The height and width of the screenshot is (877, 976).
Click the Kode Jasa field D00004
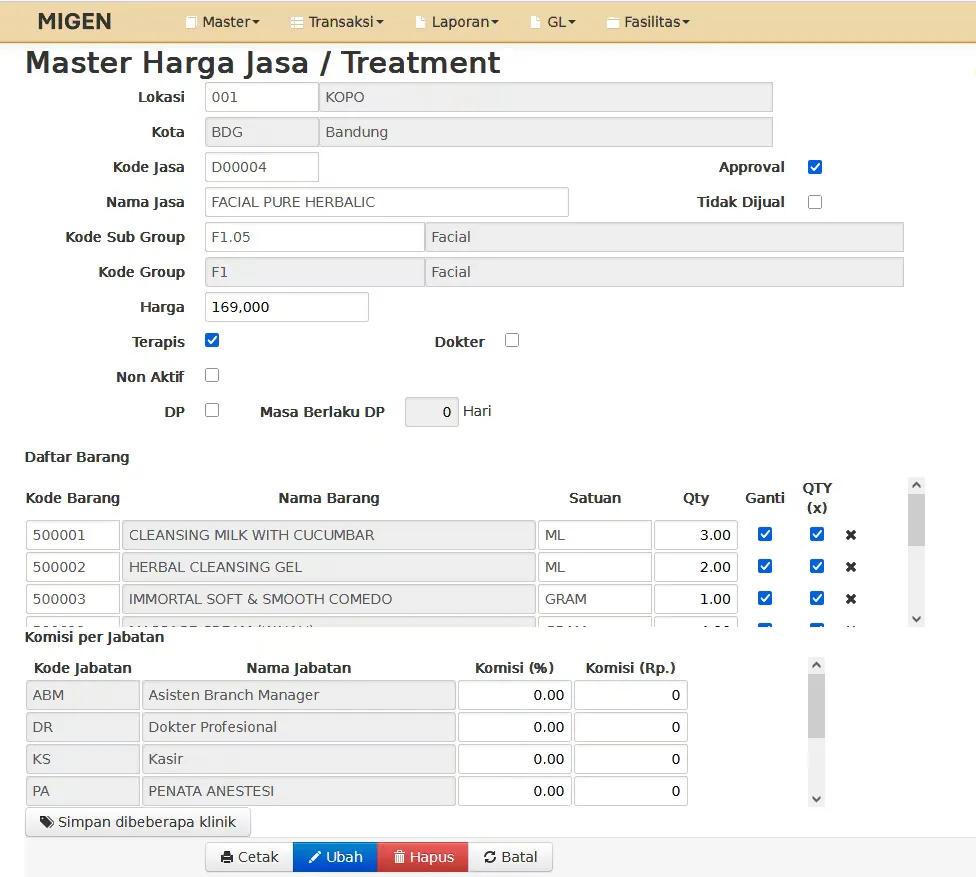pyautogui.click(x=261, y=167)
